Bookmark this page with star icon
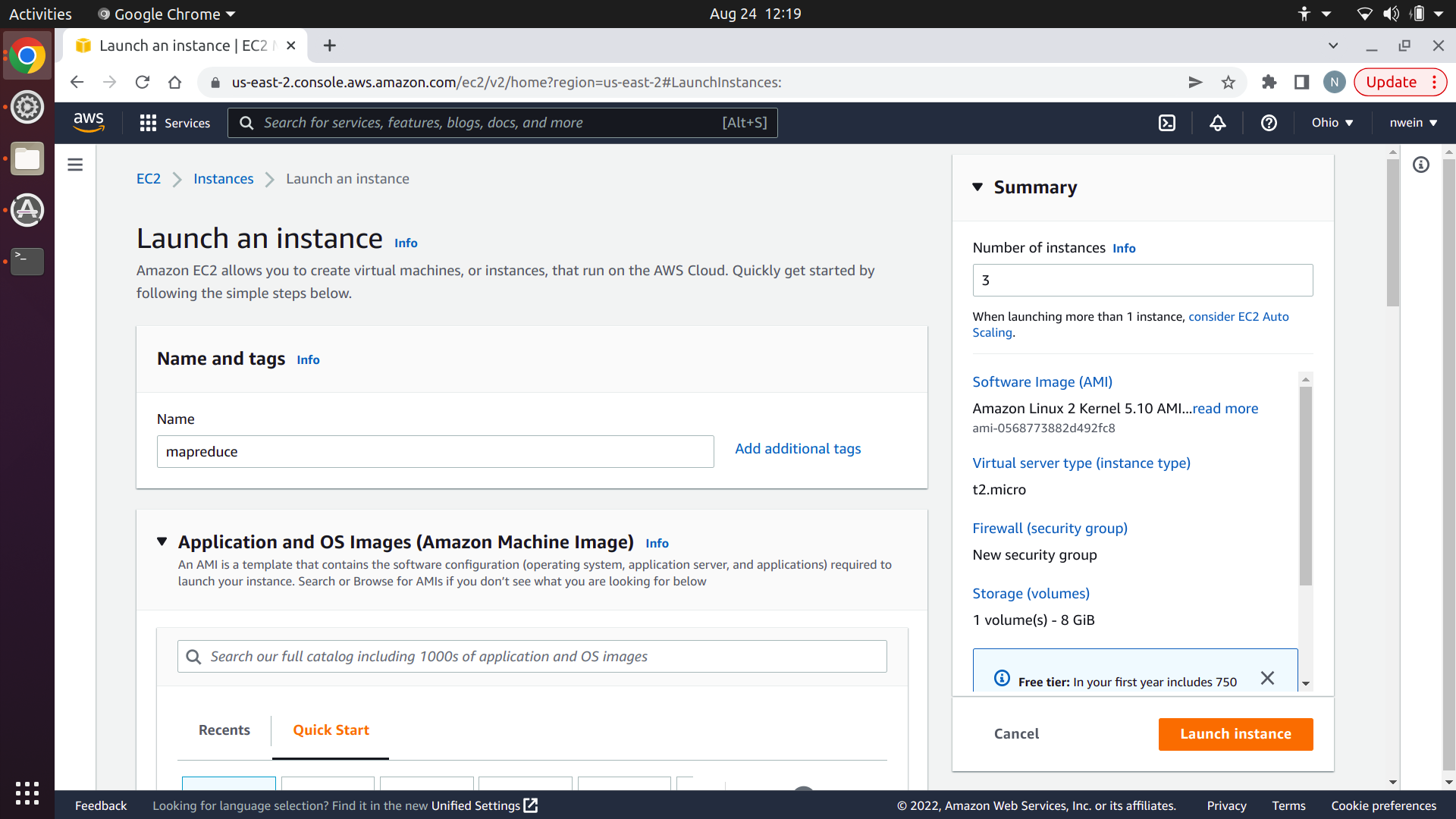Screen dimensions: 1456x819 click(x=1228, y=83)
